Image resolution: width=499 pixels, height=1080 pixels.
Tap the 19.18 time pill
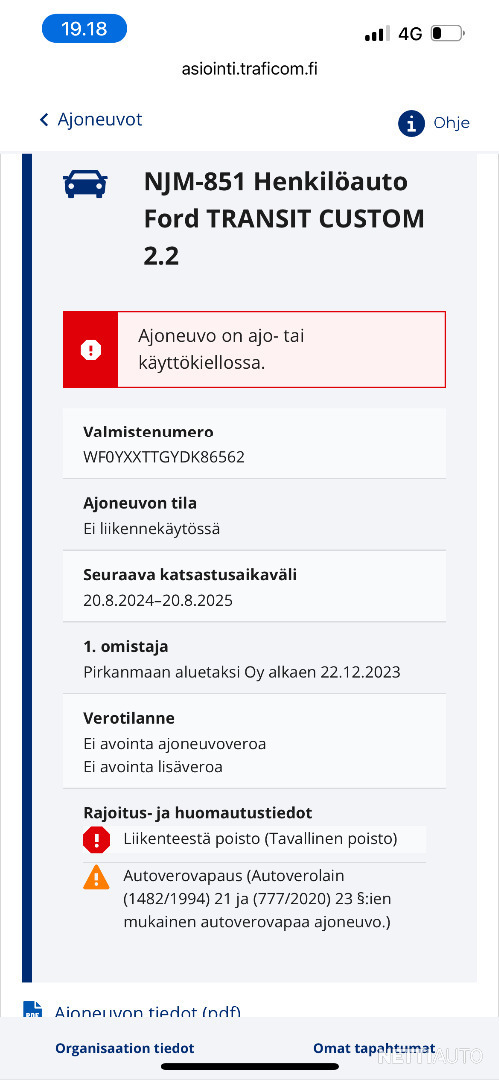[84, 29]
